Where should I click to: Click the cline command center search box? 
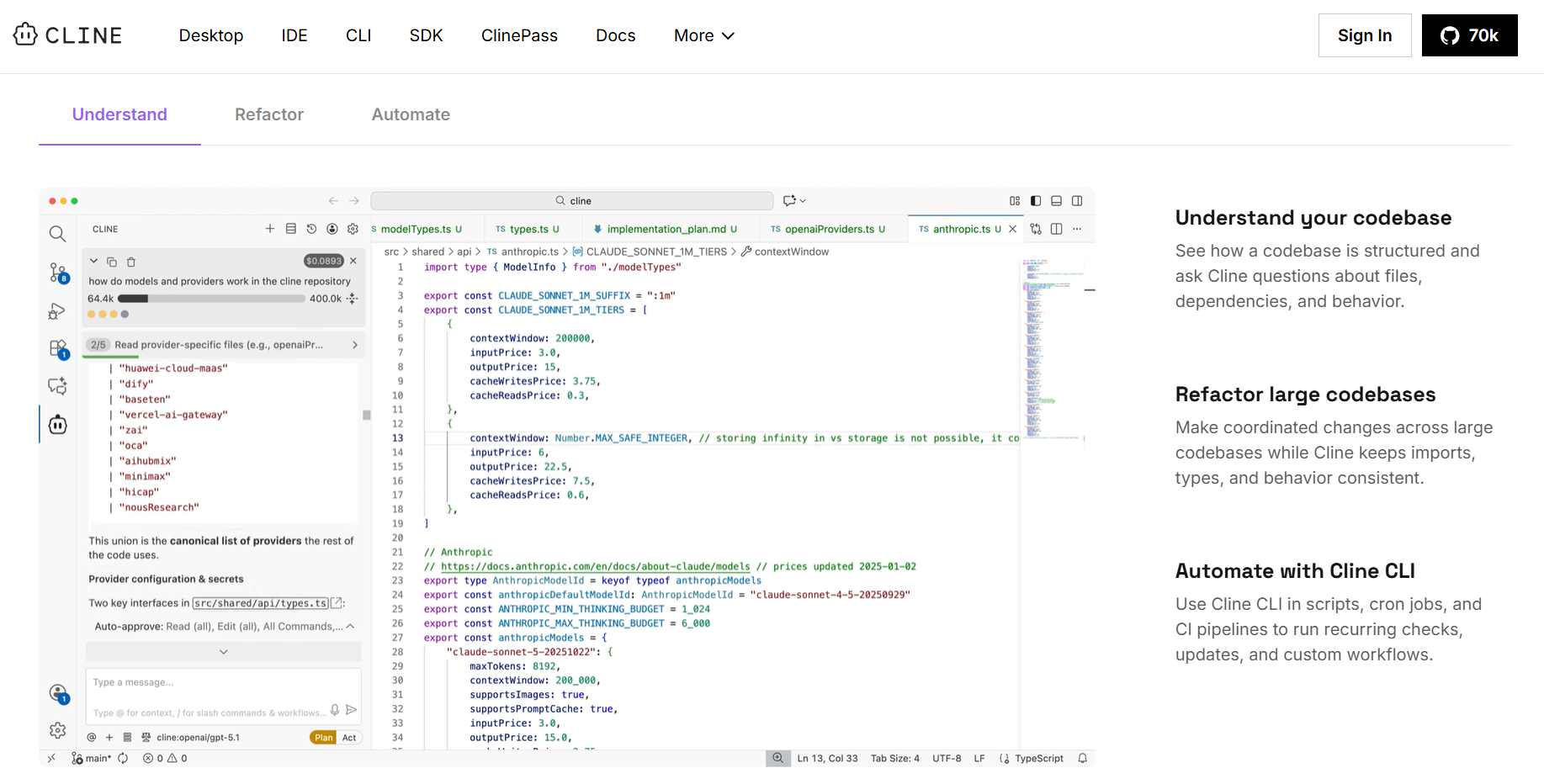pos(572,201)
